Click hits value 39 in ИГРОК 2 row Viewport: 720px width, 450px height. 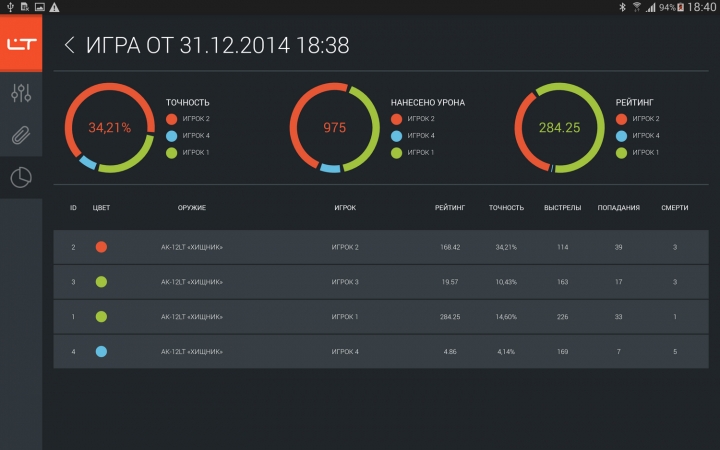pyautogui.click(x=619, y=247)
